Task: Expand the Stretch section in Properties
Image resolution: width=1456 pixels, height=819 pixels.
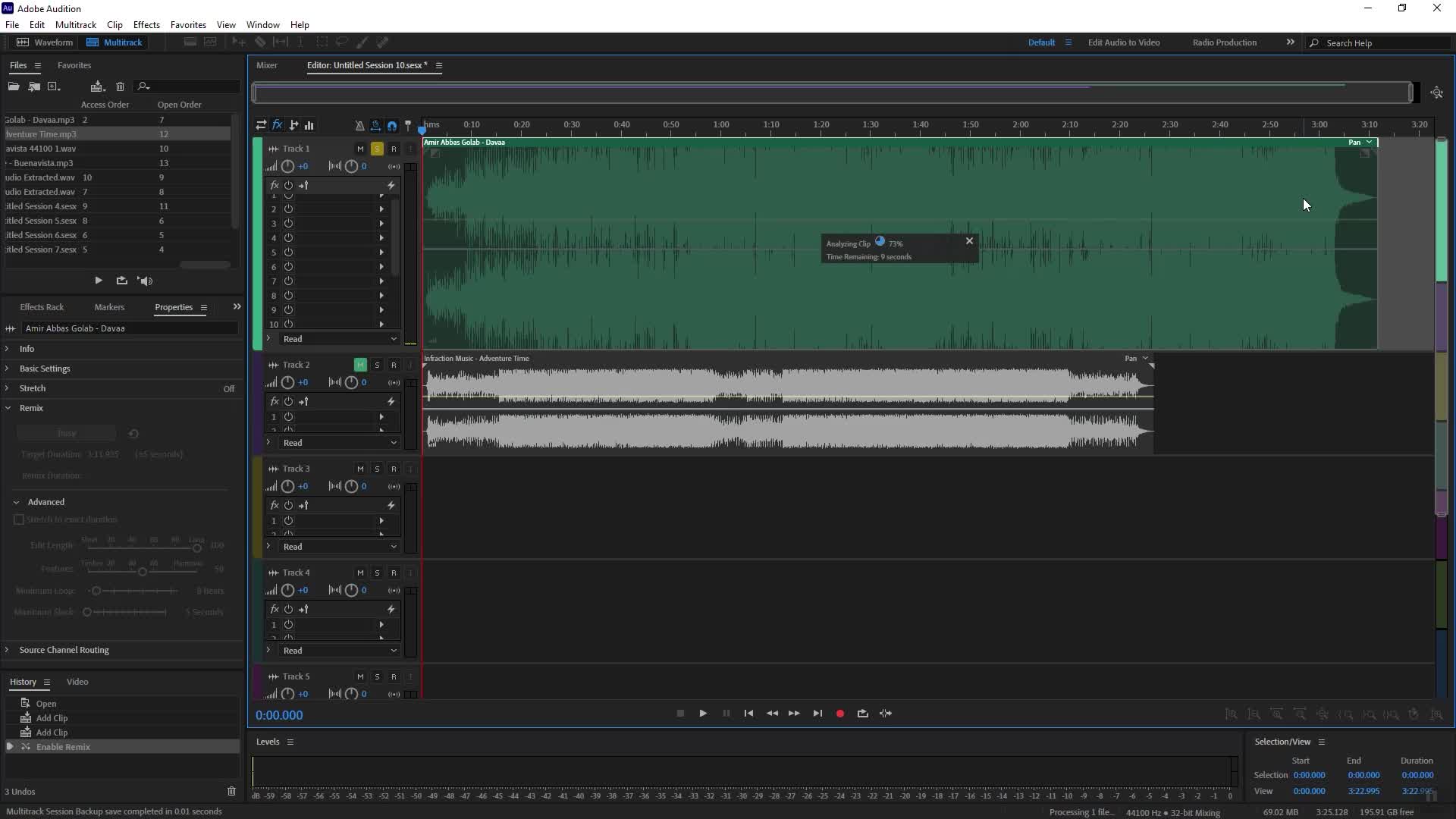Action: click(x=8, y=388)
